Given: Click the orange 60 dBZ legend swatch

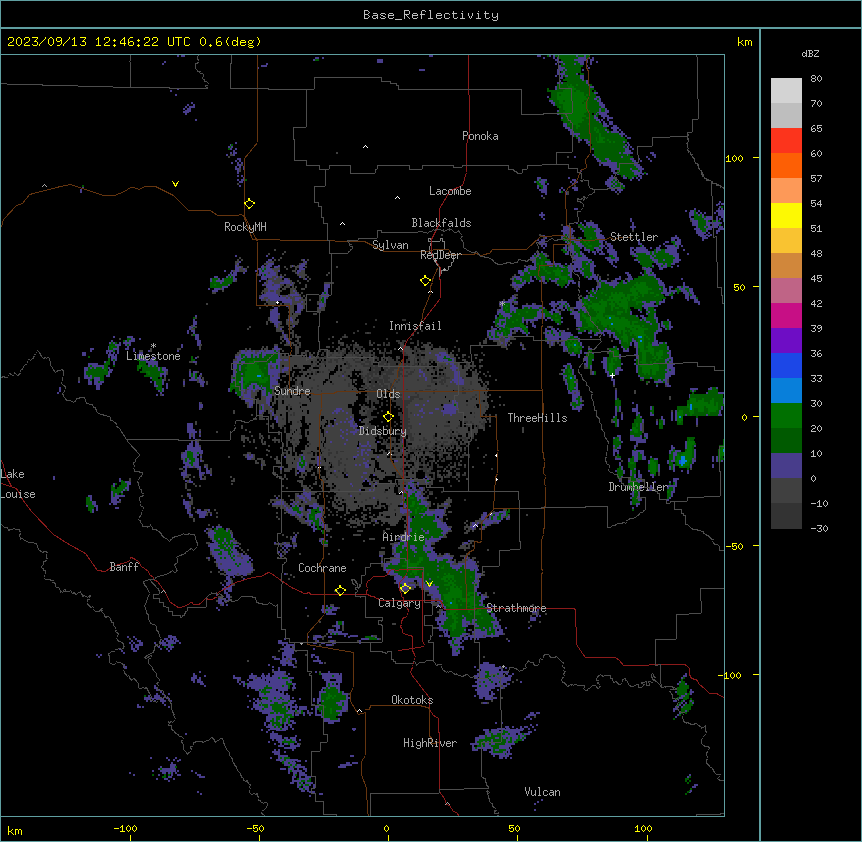Looking at the screenshot, I should click(786, 165).
